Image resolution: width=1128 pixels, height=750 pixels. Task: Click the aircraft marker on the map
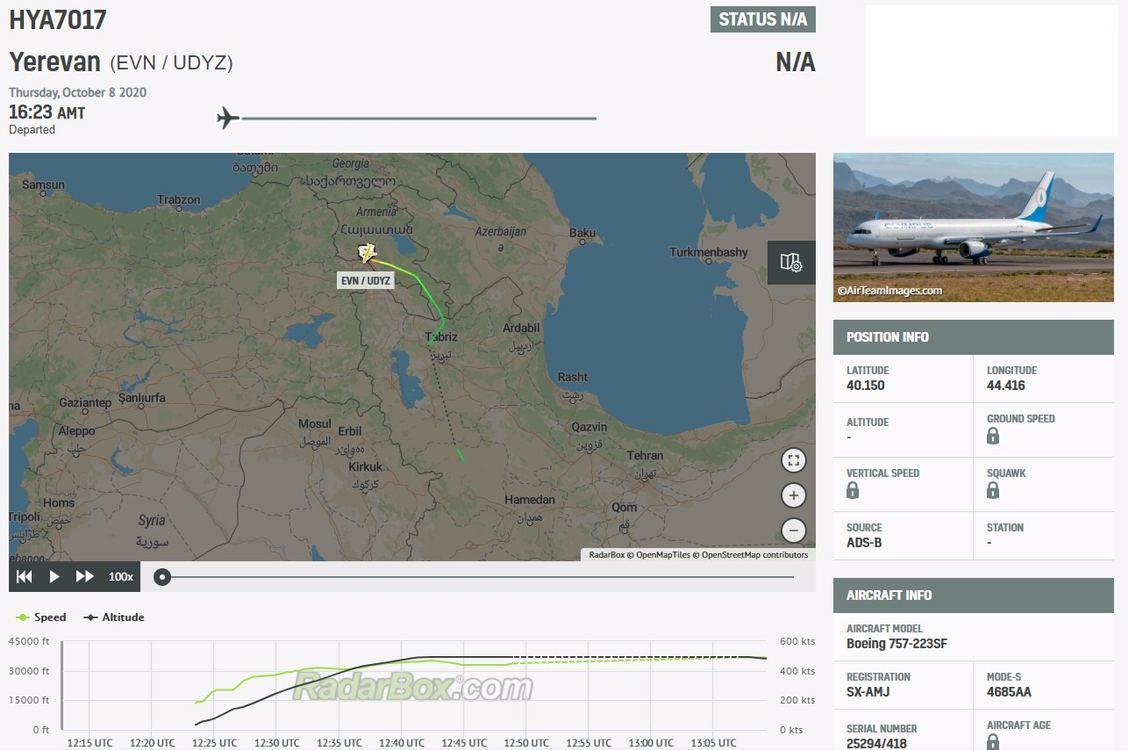[x=367, y=254]
